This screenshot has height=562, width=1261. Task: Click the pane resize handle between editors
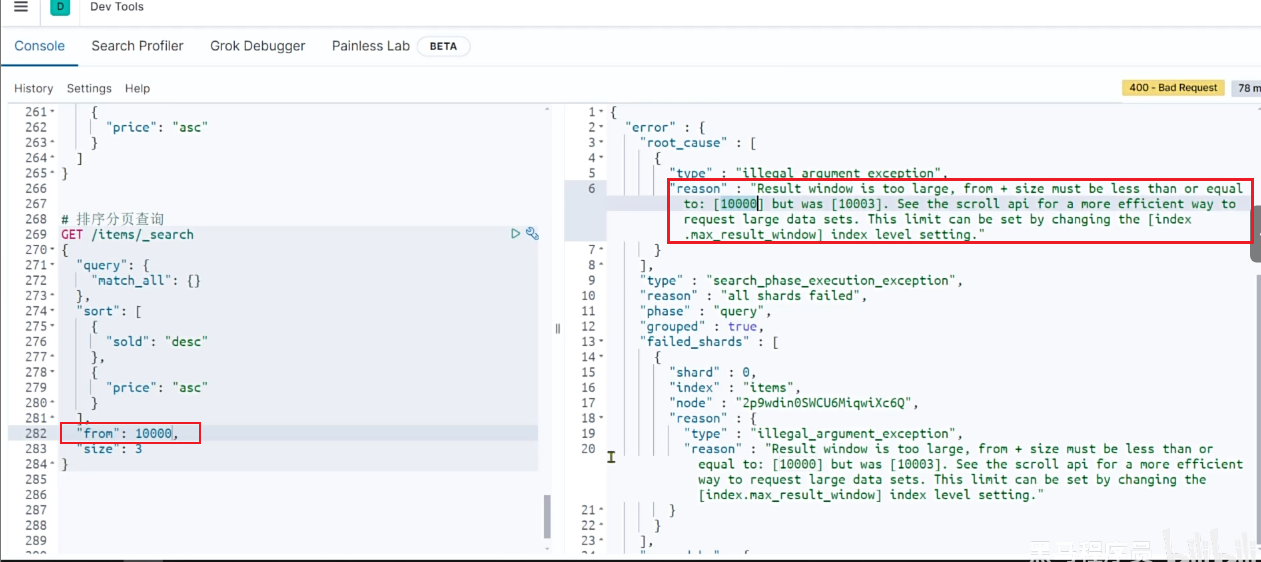(x=557, y=328)
